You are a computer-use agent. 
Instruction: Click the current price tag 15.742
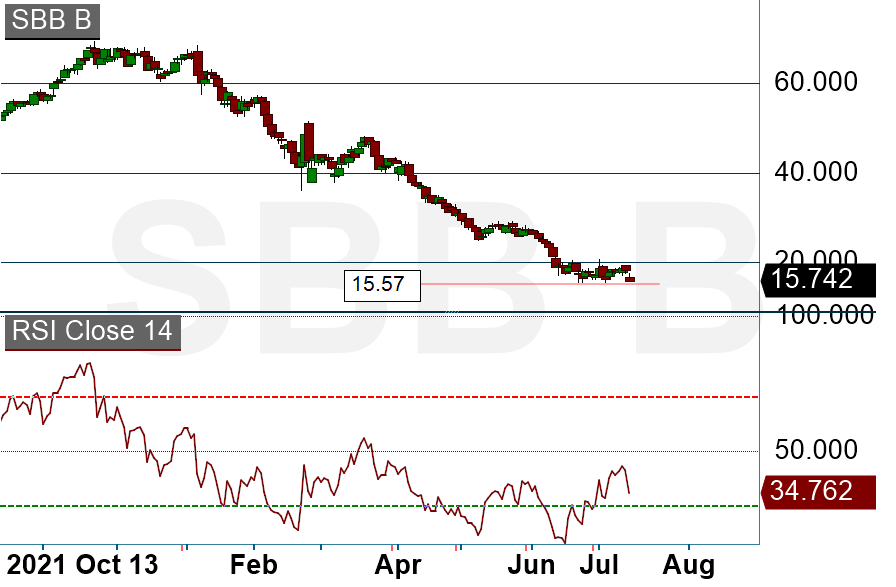pos(818,279)
